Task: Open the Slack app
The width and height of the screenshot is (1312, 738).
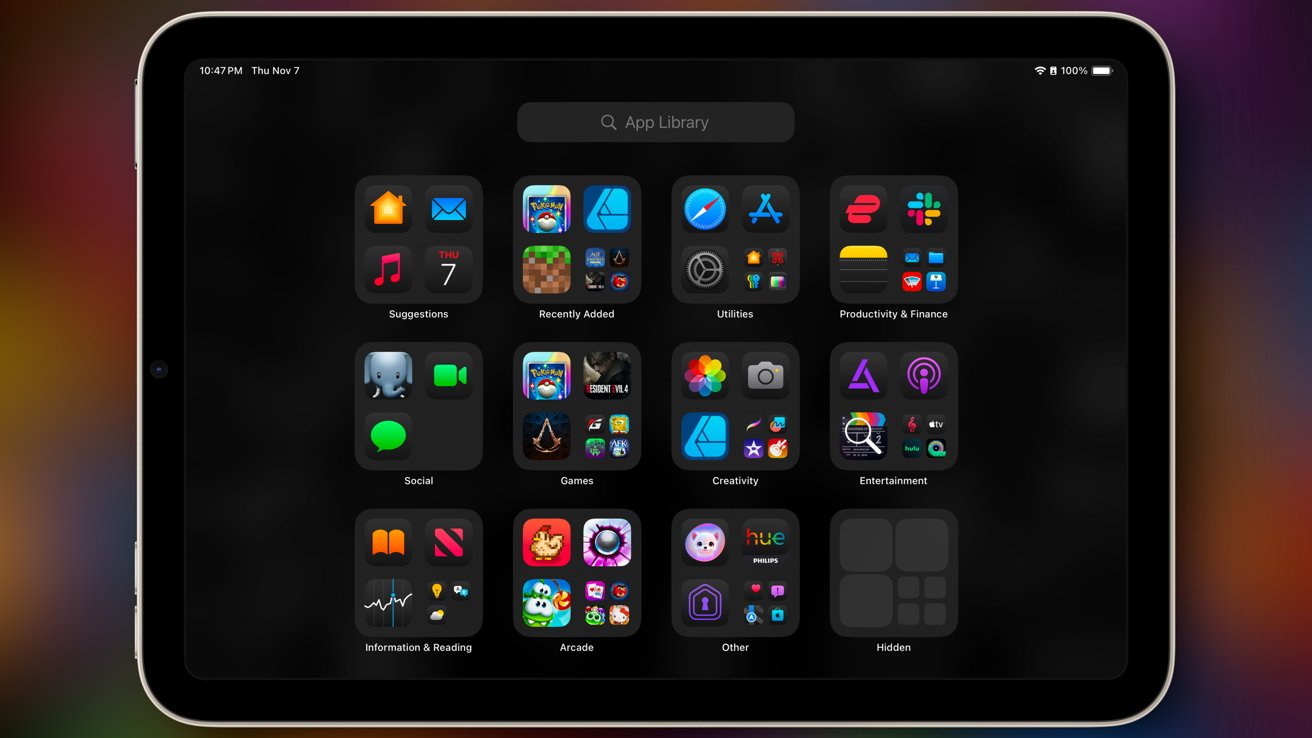Action: point(924,209)
